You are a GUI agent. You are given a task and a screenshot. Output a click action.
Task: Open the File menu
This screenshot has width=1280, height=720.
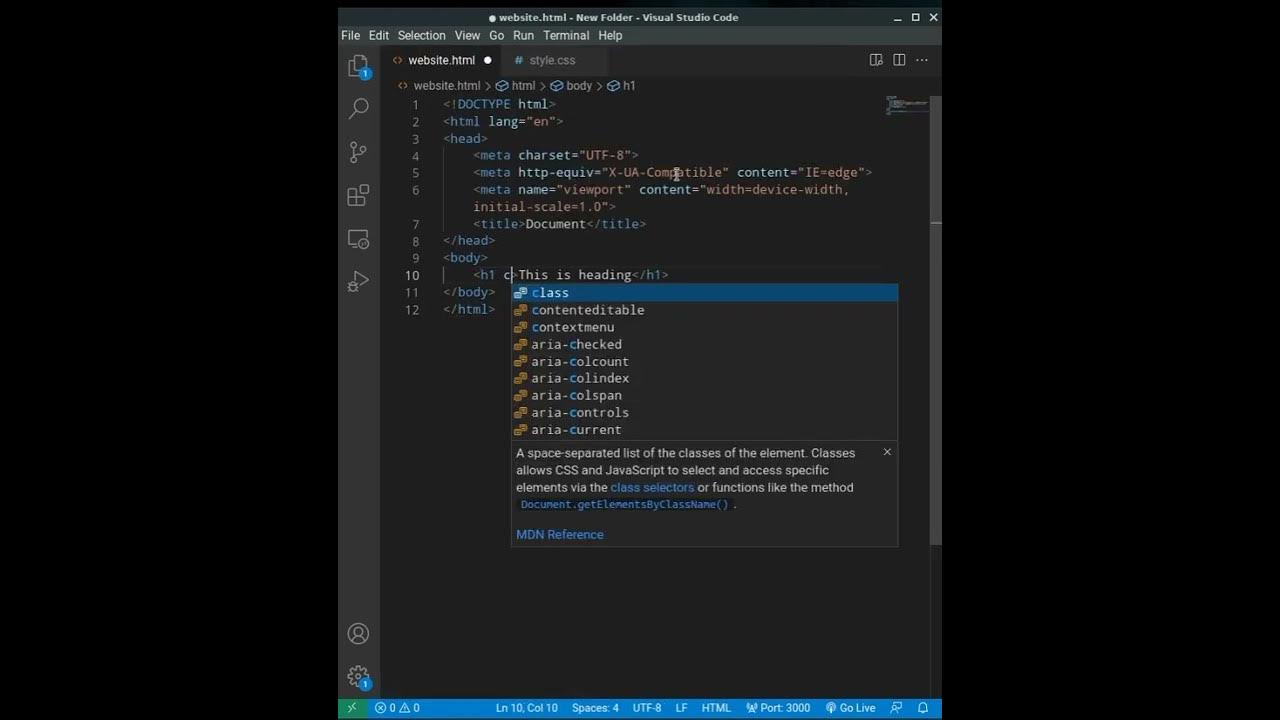click(x=350, y=35)
